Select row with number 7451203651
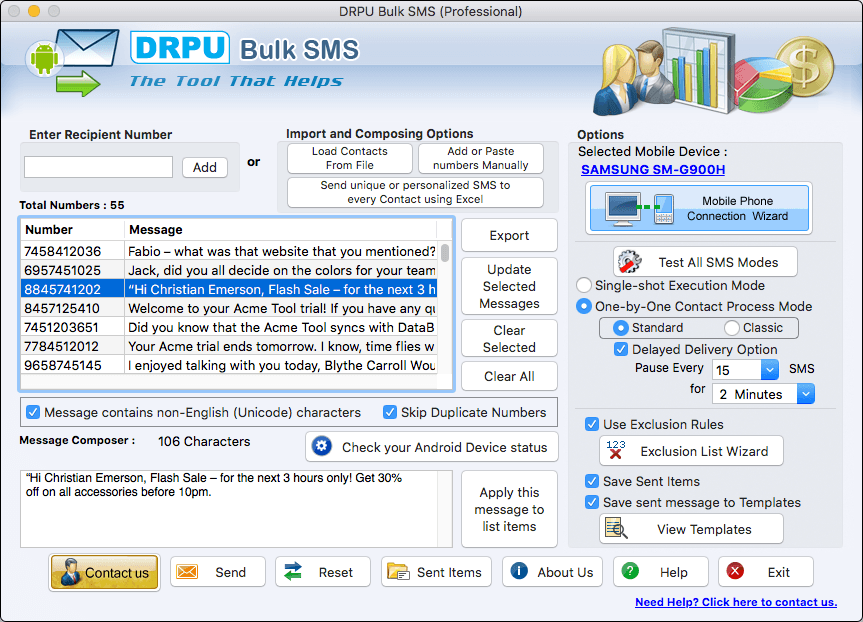Viewport: 863px width, 622px height. [x=230, y=327]
